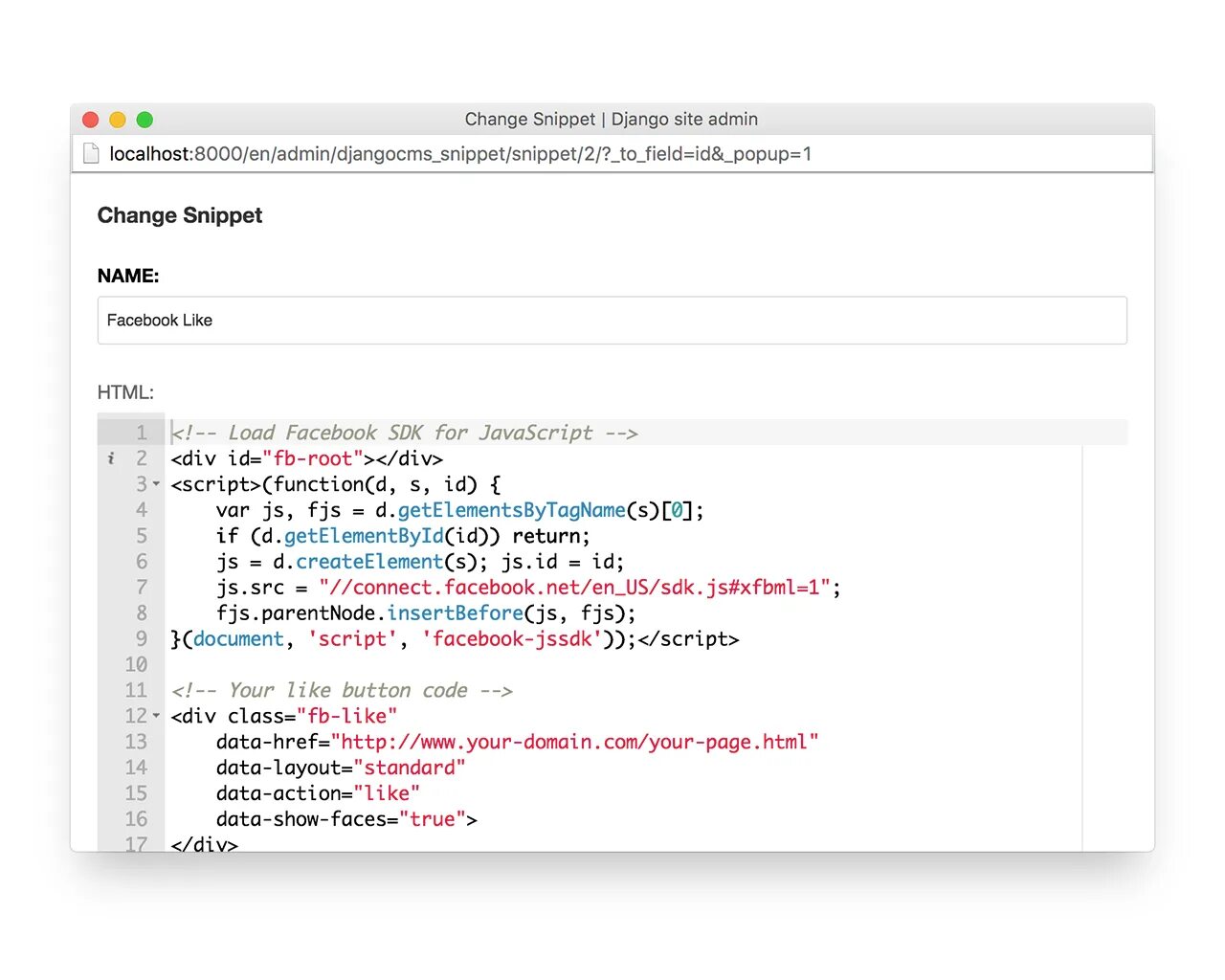Click the localhost URL in the address bar

click(460, 153)
